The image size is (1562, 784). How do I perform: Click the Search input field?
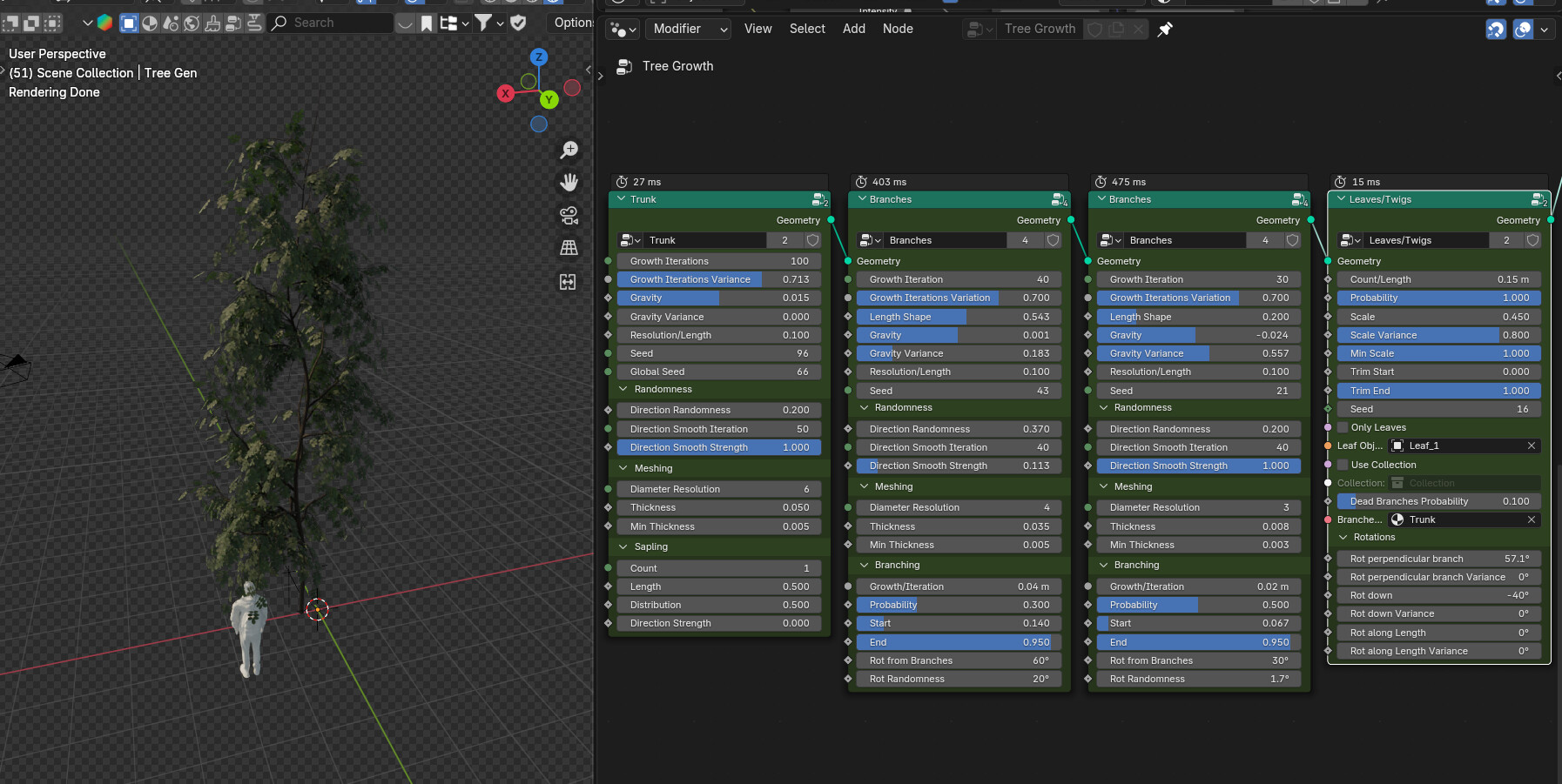[331, 23]
